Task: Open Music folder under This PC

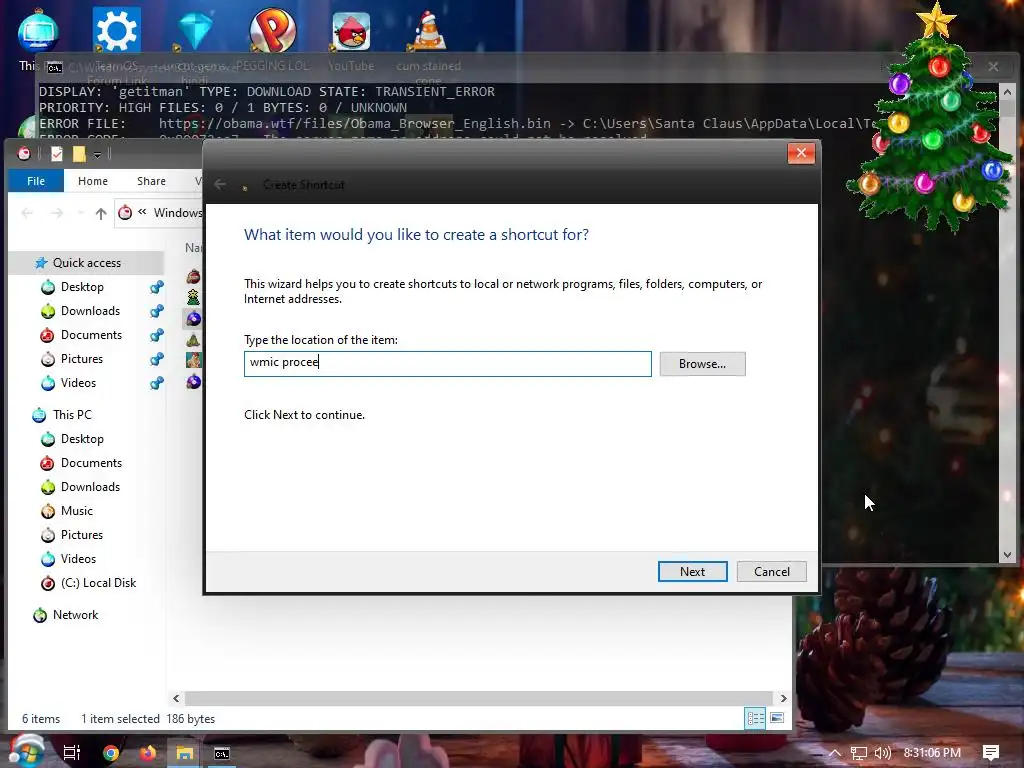Action: pyautogui.click(x=76, y=511)
